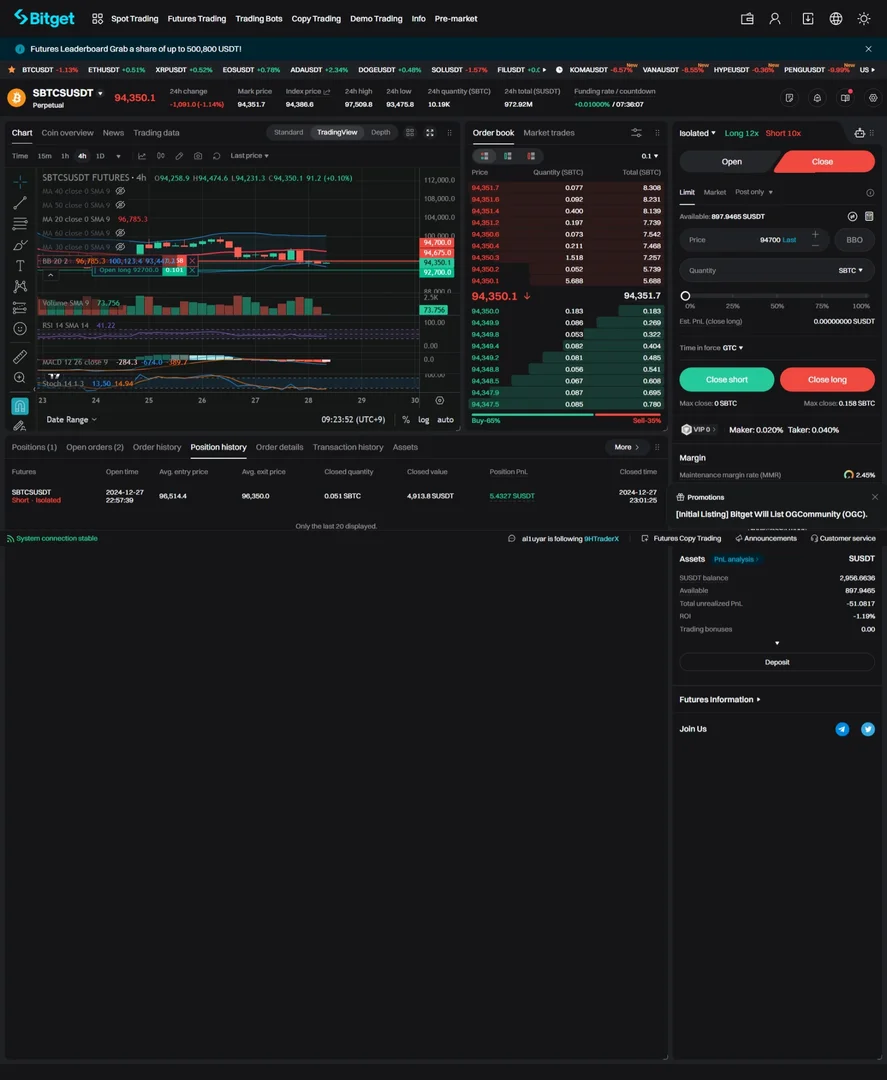Click the quantity percentage slider handle
The height and width of the screenshot is (1080, 887).
[685, 295]
